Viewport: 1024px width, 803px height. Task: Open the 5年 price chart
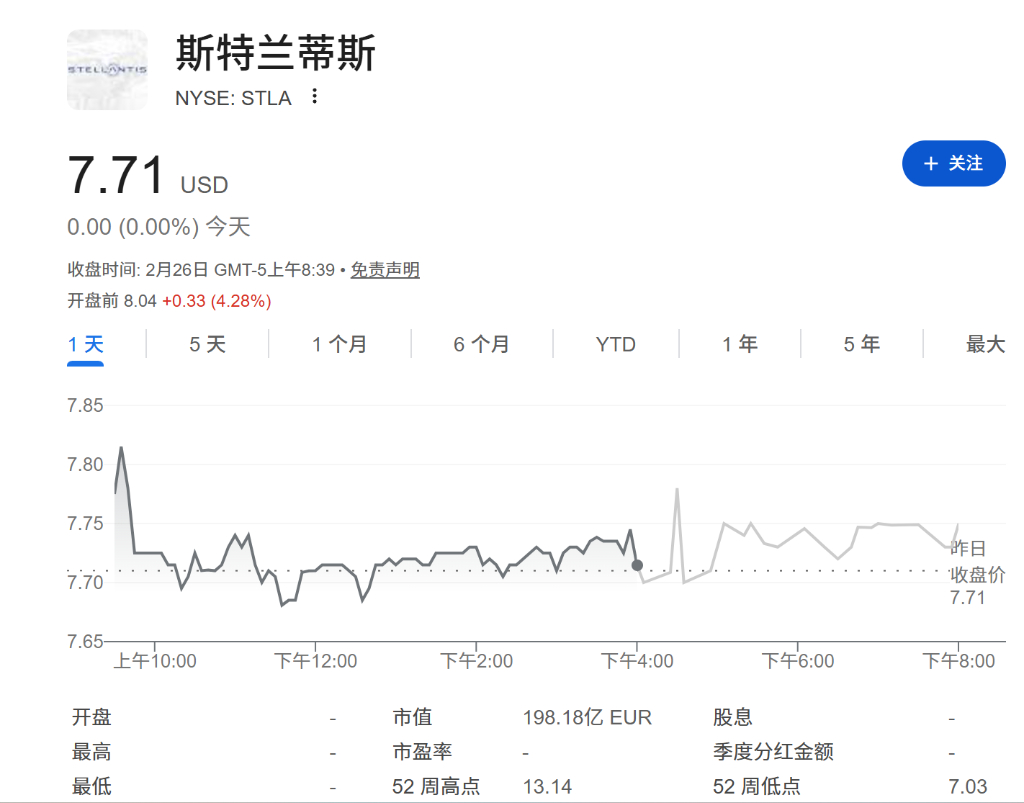(x=861, y=344)
